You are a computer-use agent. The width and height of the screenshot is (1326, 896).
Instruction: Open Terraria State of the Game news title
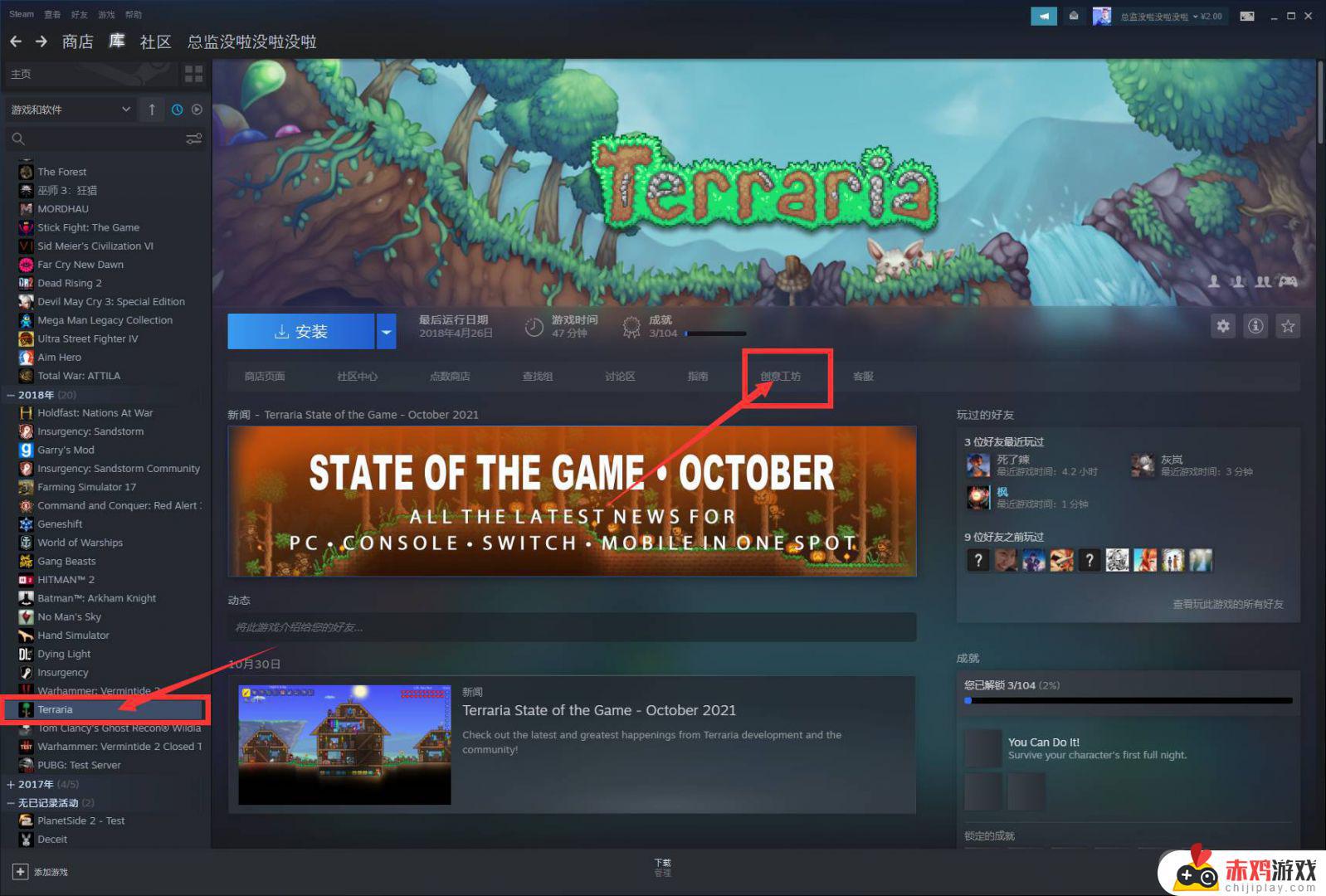pos(599,710)
